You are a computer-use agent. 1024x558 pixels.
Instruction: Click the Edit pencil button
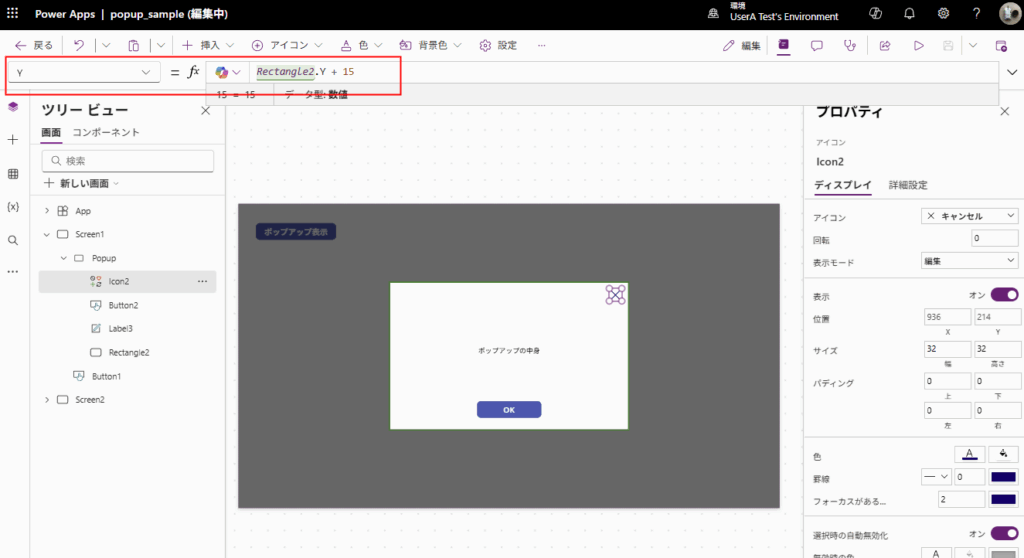pos(741,45)
